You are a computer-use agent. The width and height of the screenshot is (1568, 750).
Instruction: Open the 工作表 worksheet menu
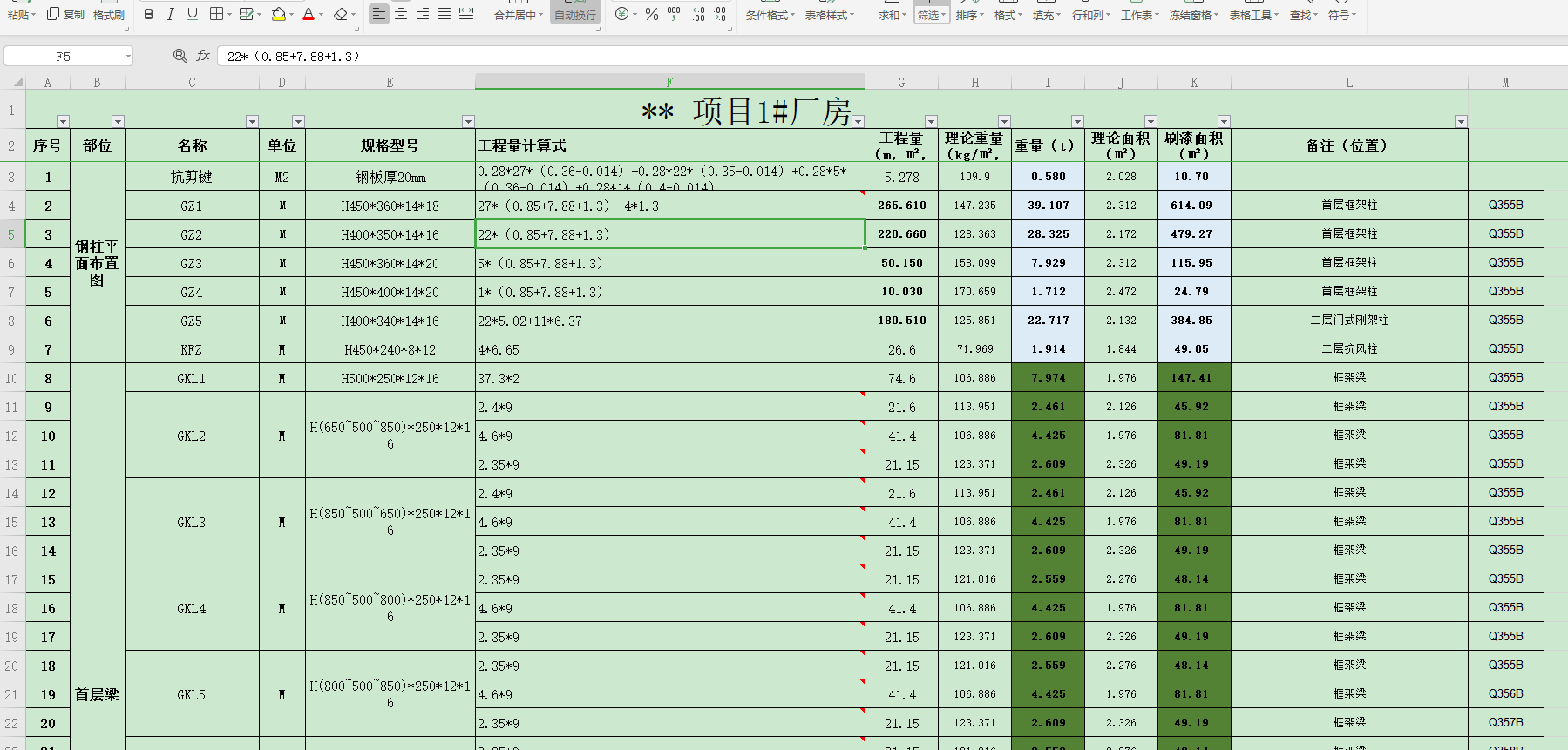coord(1140,16)
